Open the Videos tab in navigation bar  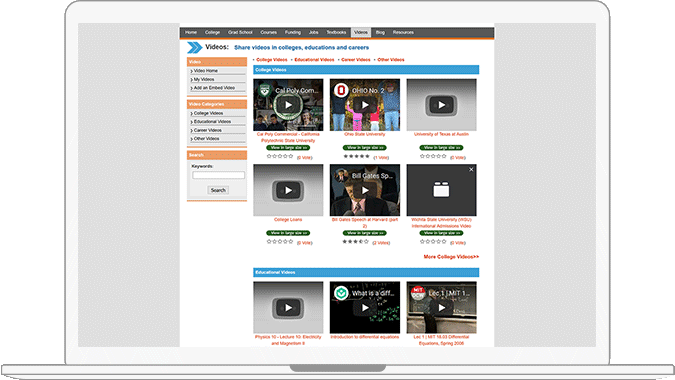(x=360, y=32)
